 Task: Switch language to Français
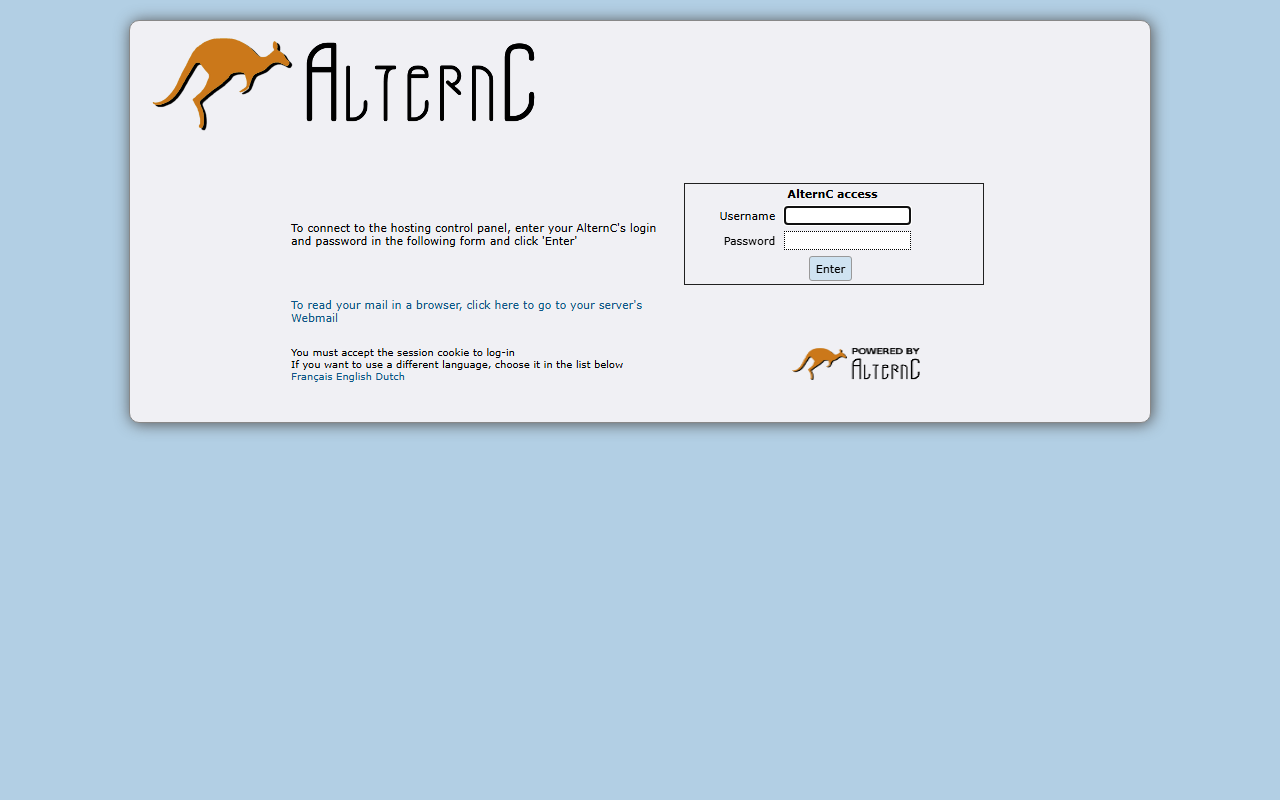click(x=312, y=377)
